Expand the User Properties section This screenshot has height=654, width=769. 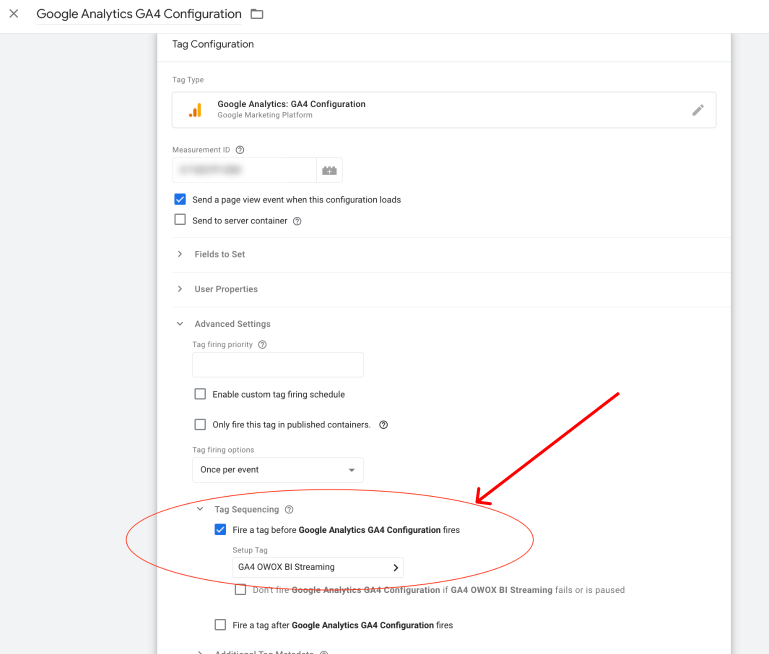(225, 289)
